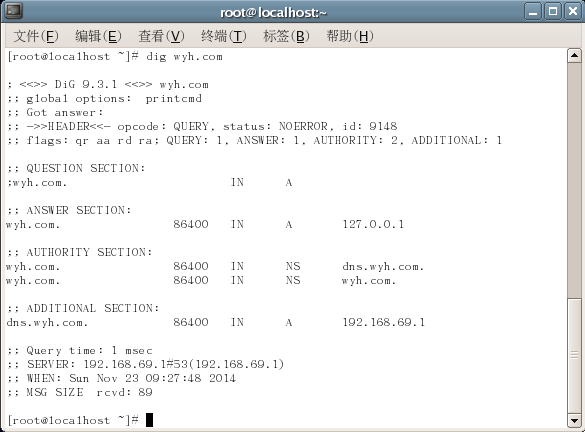This screenshot has height=432, width=585.
Task: Click the terminal window menu icon in title bar
Action: [14, 11]
